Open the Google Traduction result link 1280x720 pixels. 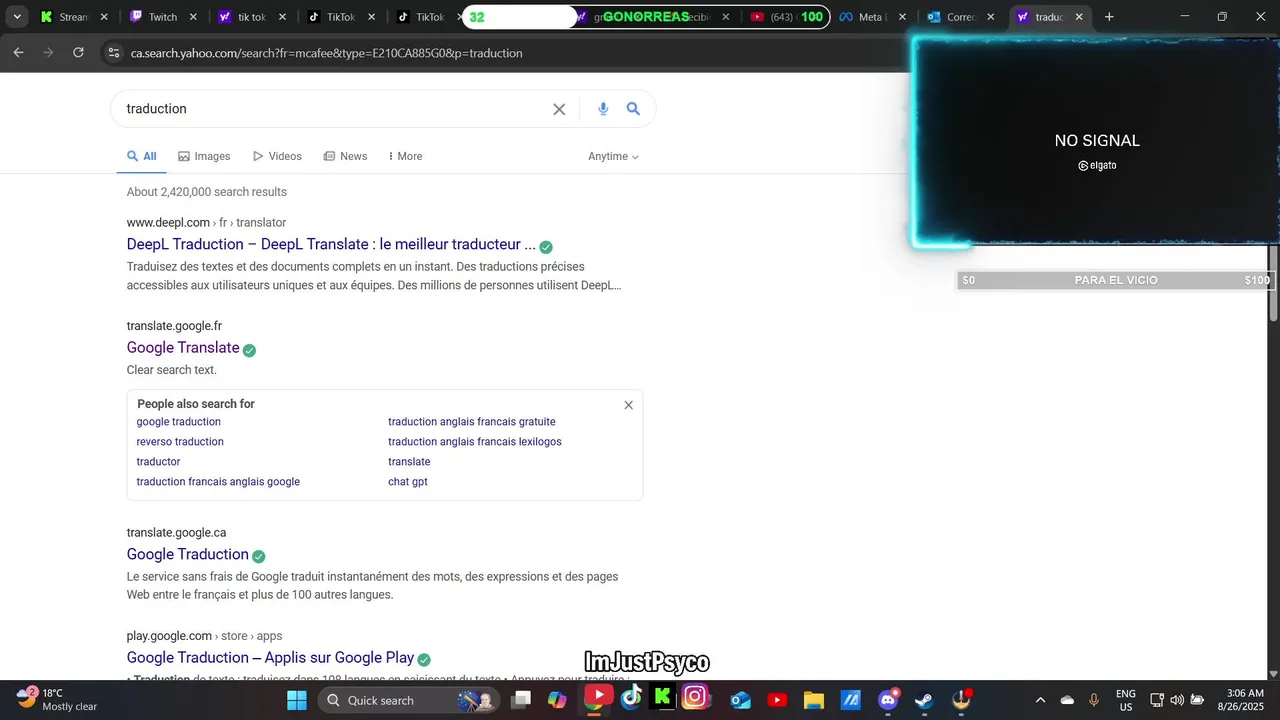pyautogui.click(x=188, y=554)
